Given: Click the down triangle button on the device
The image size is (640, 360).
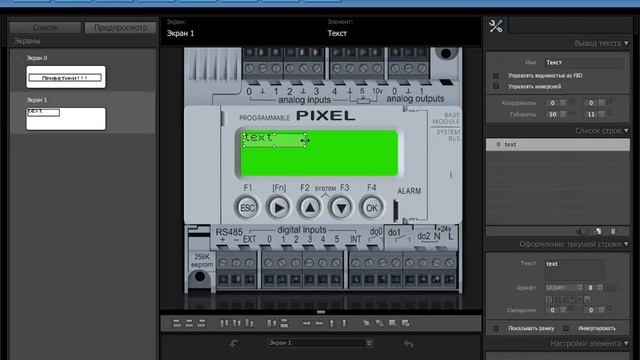Looking at the screenshot, I should point(341,207).
